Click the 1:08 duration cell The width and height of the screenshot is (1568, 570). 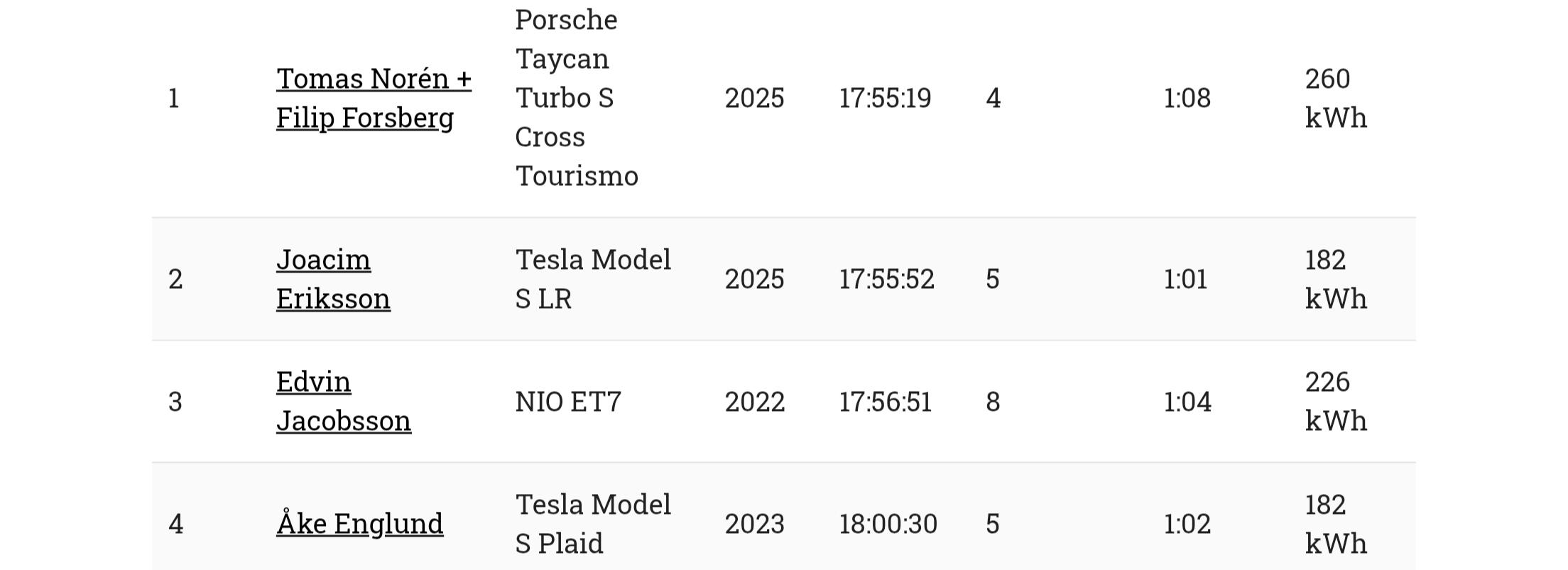[x=1187, y=98]
